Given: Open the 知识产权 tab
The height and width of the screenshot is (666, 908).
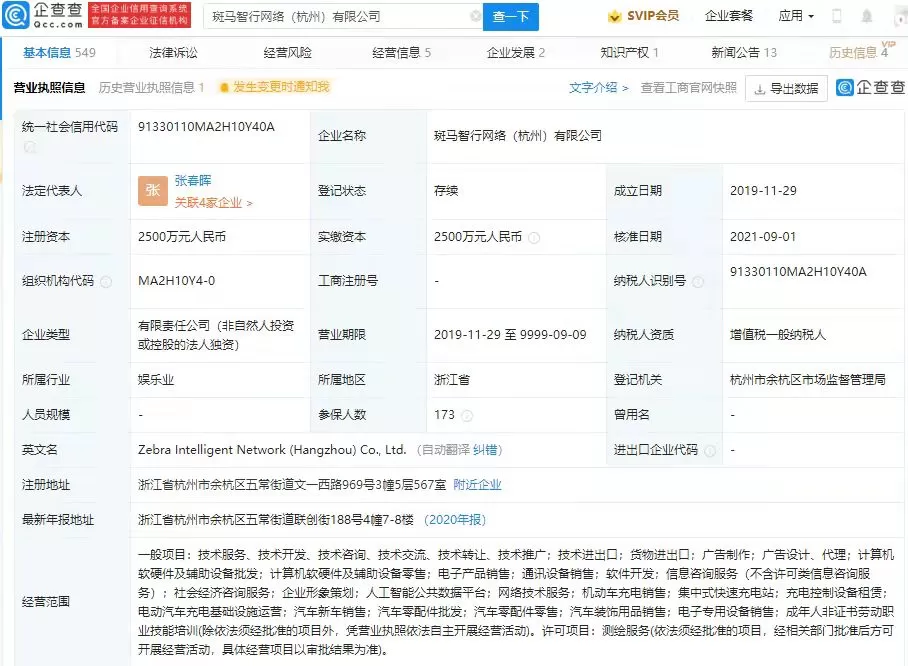Looking at the screenshot, I should (628, 53).
